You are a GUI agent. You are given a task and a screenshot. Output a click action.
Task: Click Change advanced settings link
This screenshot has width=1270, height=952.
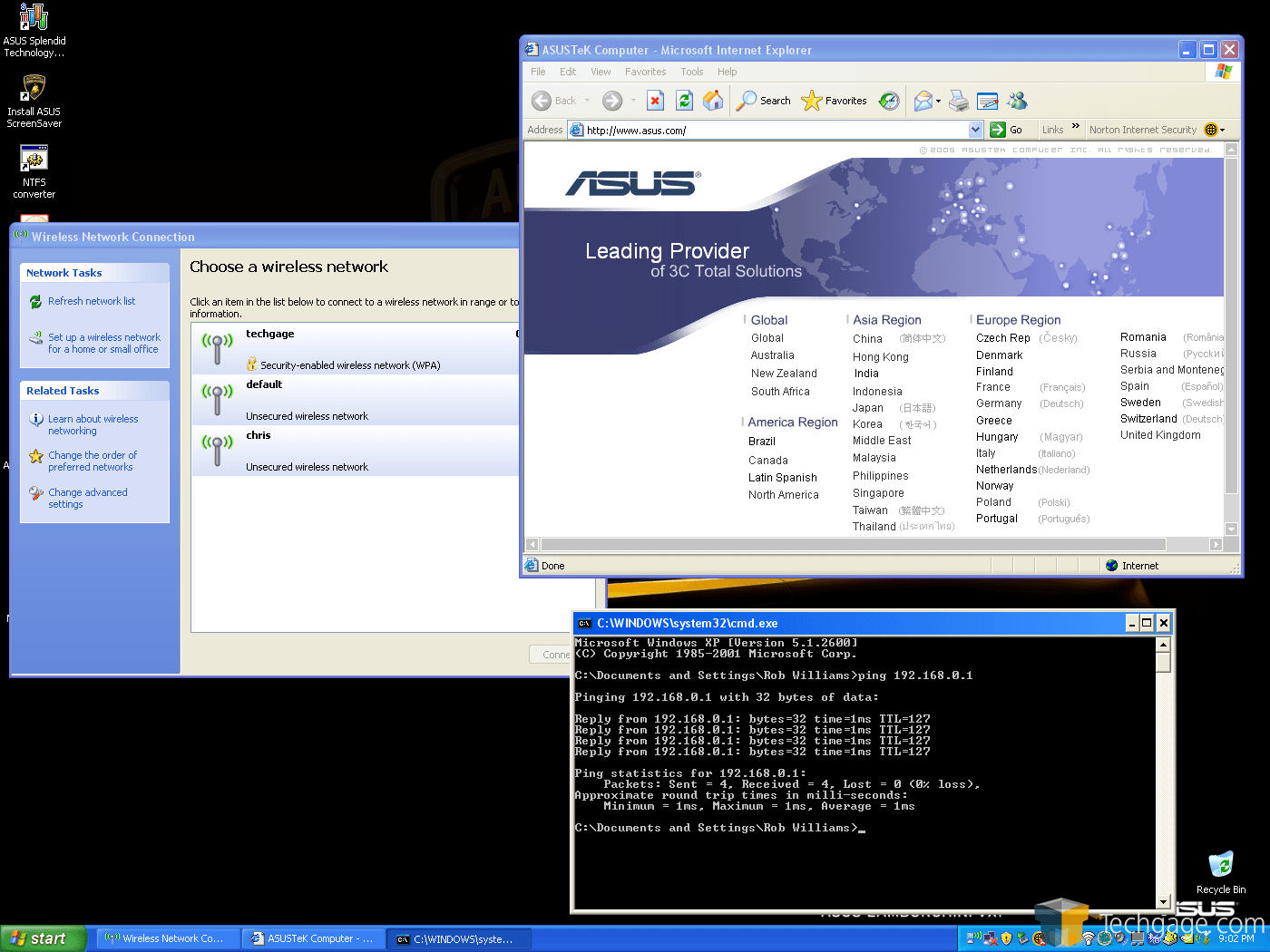[x=88, y=498]
